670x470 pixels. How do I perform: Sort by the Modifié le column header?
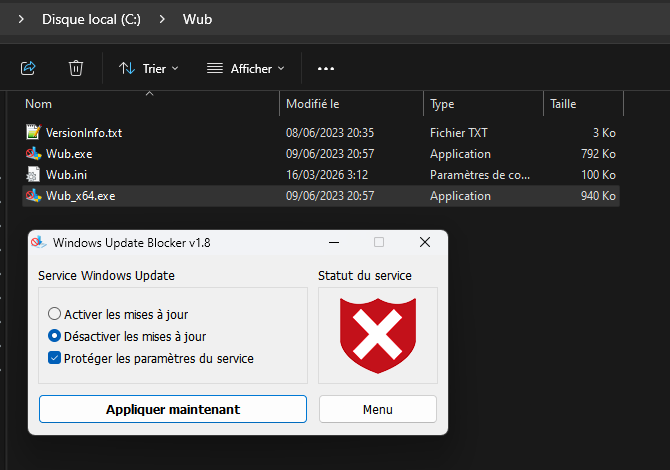pyautogui.click(x=351, y=104)
